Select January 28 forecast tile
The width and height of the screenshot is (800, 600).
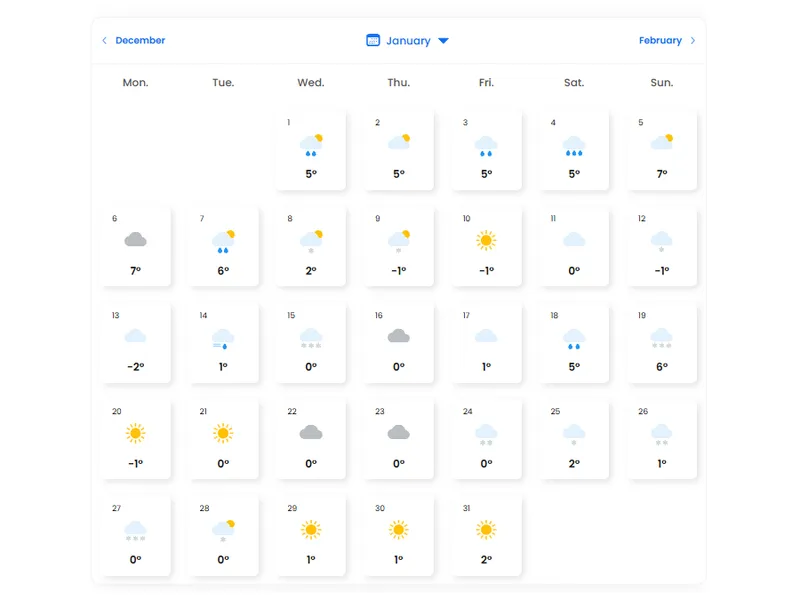(223, 533)
